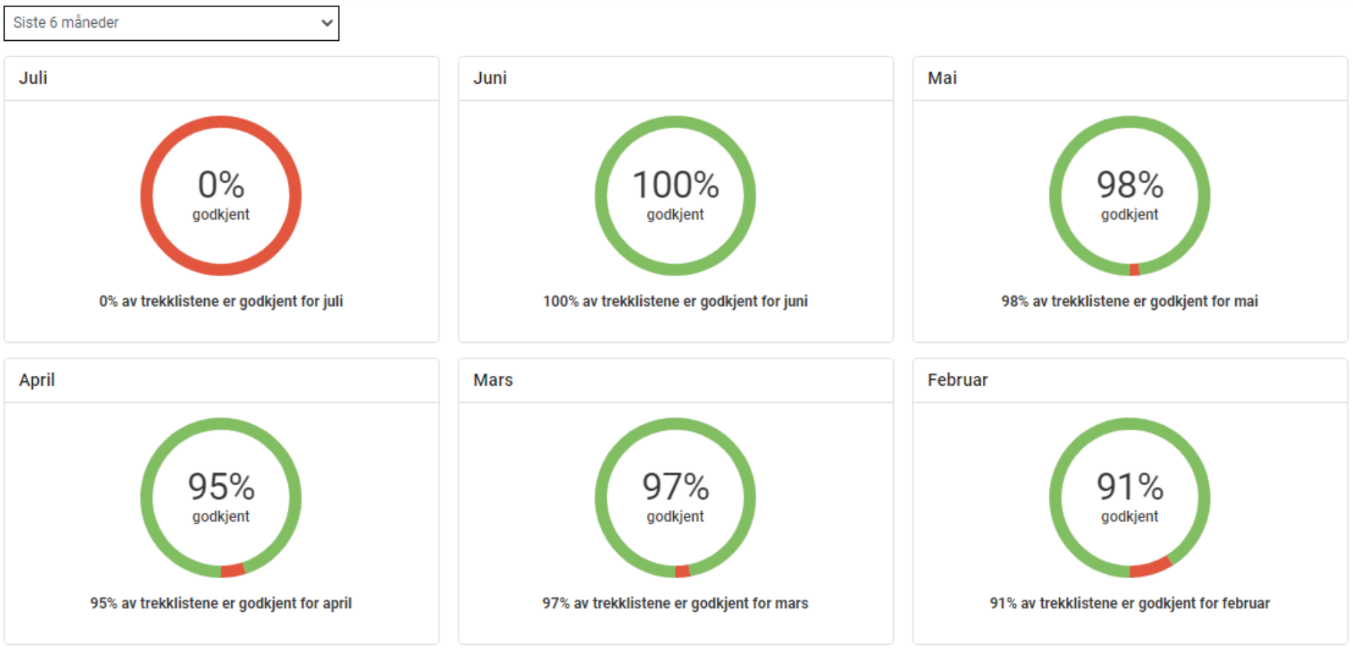Screen dimensions: 1353x649
Task: Open the Mai card header
Action: [x=1130, y=78]
